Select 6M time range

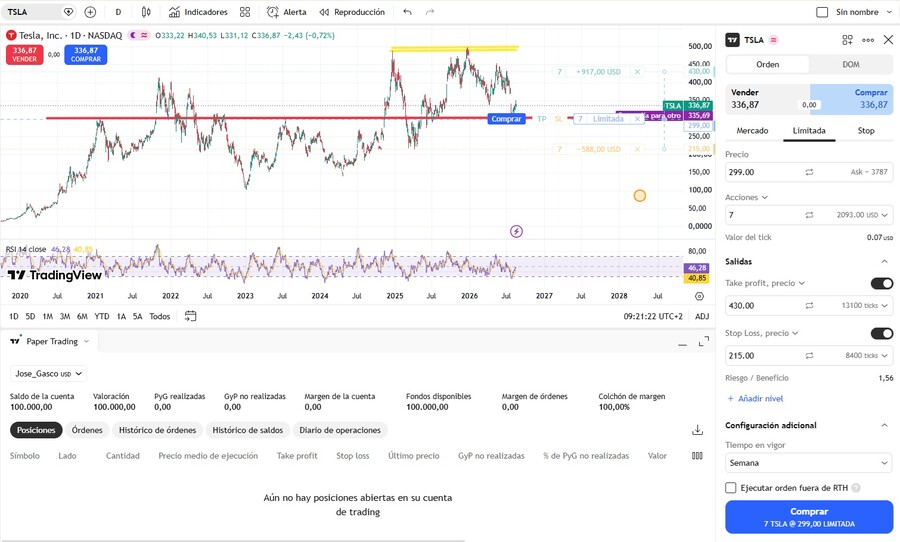click(82, 316)
